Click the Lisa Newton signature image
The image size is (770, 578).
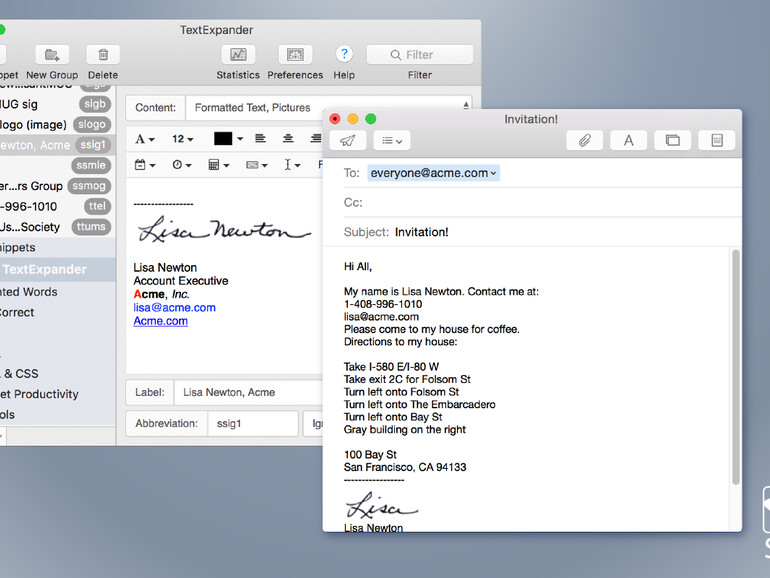pos(224,230)
